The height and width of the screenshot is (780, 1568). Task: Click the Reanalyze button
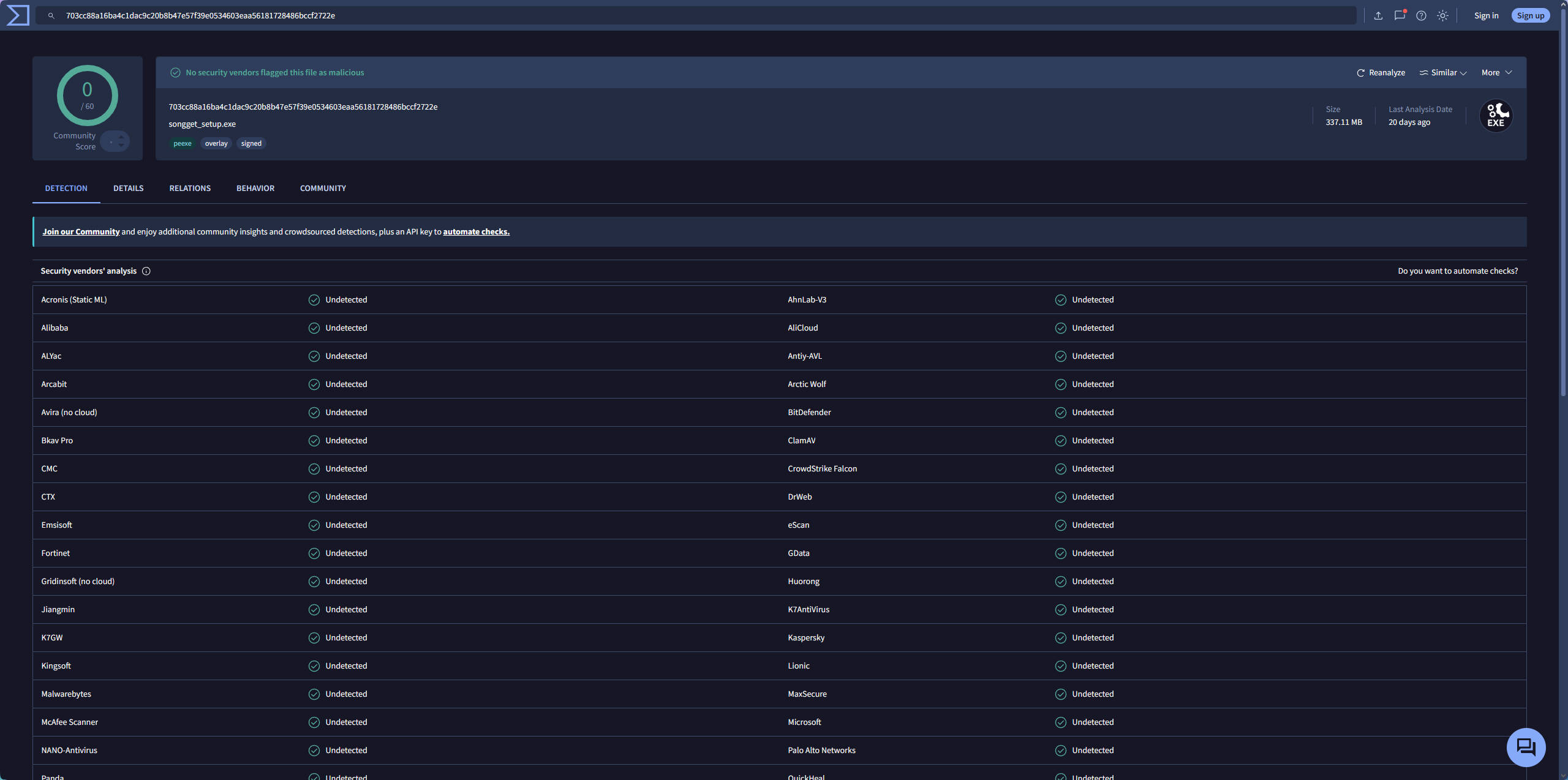[x=1381, y=73]
